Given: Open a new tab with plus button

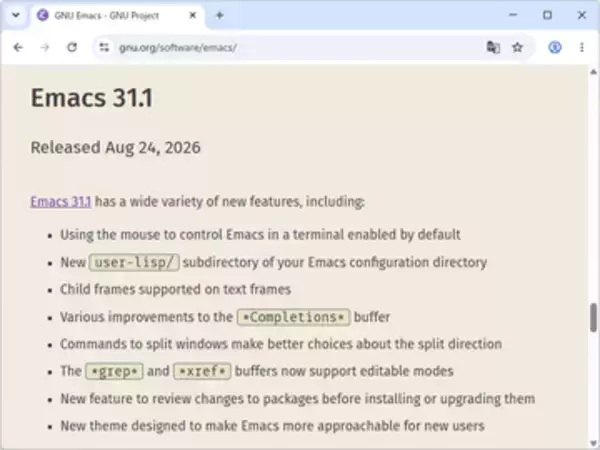Looking at the screenshot, I should (219, 15).
